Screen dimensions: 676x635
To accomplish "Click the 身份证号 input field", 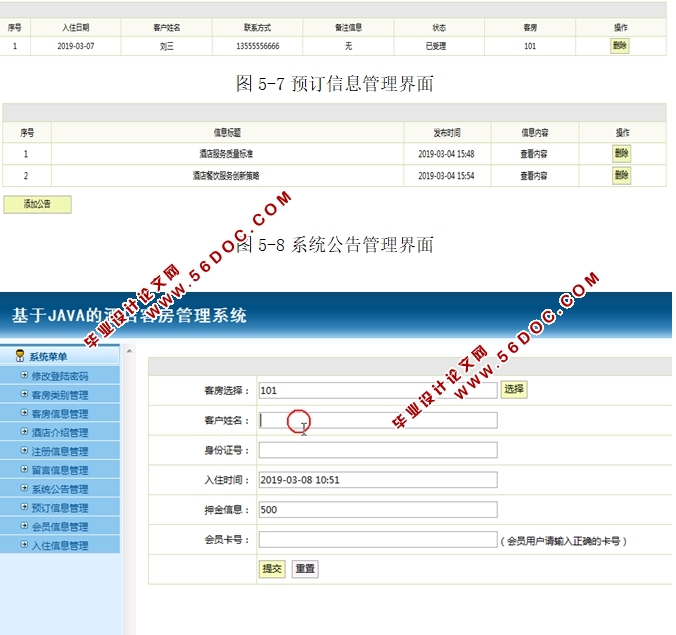I will click(x=378, y=450).
